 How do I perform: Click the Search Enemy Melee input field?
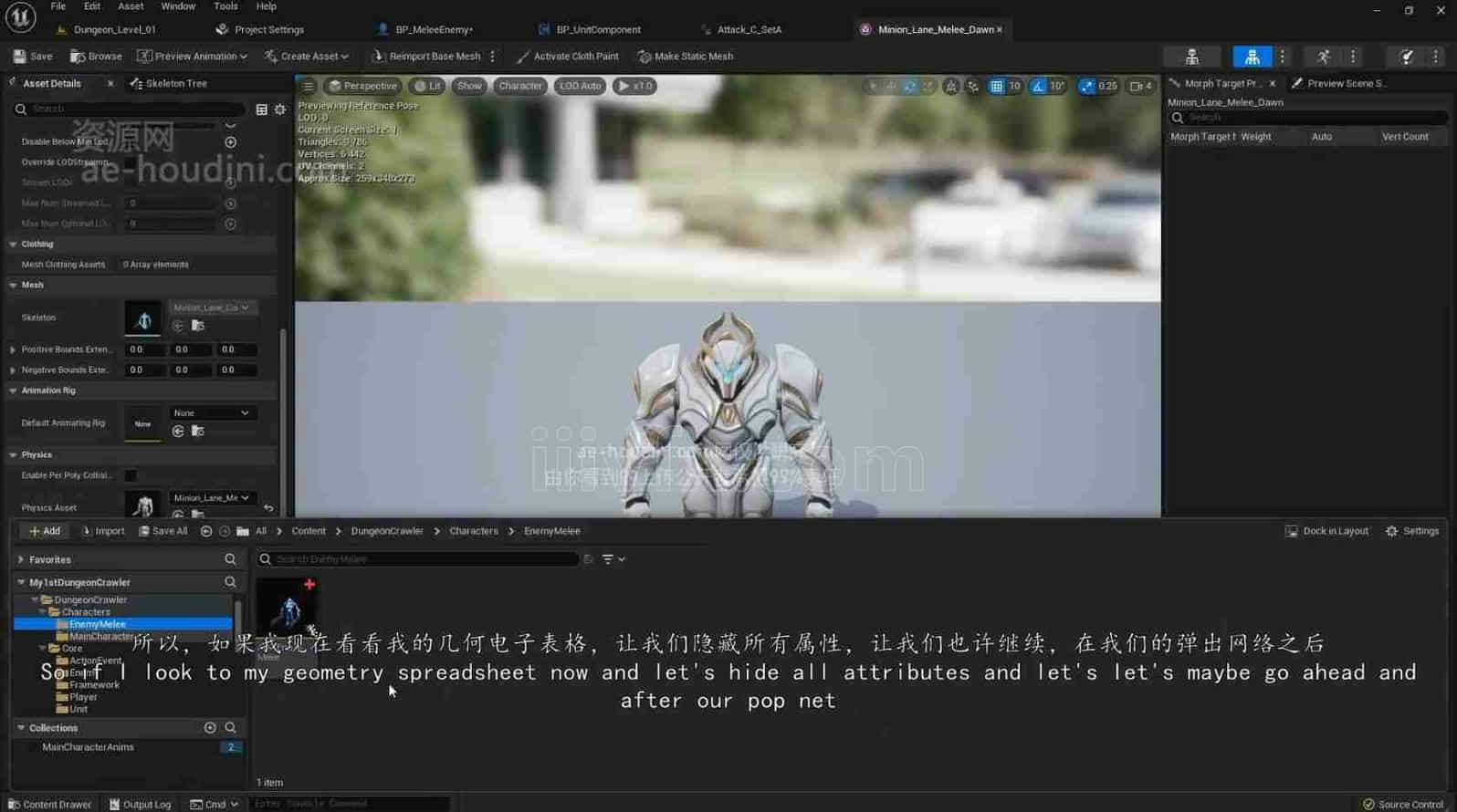click(417, 559)
